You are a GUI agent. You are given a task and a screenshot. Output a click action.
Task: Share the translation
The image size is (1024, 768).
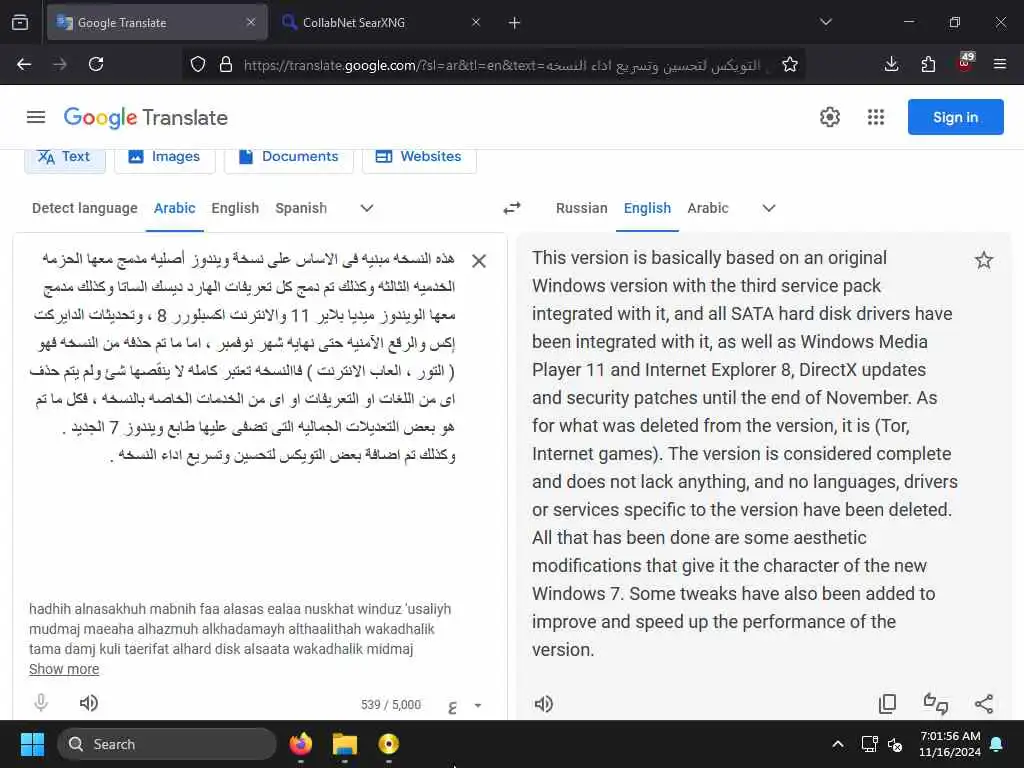[x=984, y=704]
